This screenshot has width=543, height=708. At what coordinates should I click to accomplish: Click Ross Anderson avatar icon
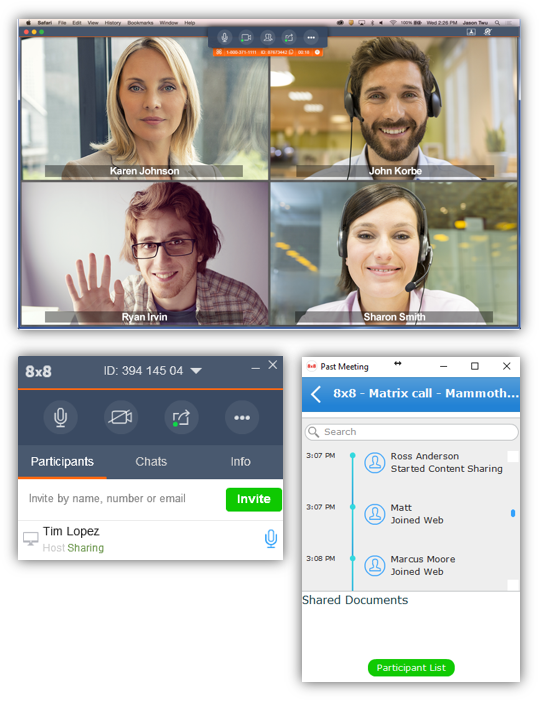coord(375,463)
